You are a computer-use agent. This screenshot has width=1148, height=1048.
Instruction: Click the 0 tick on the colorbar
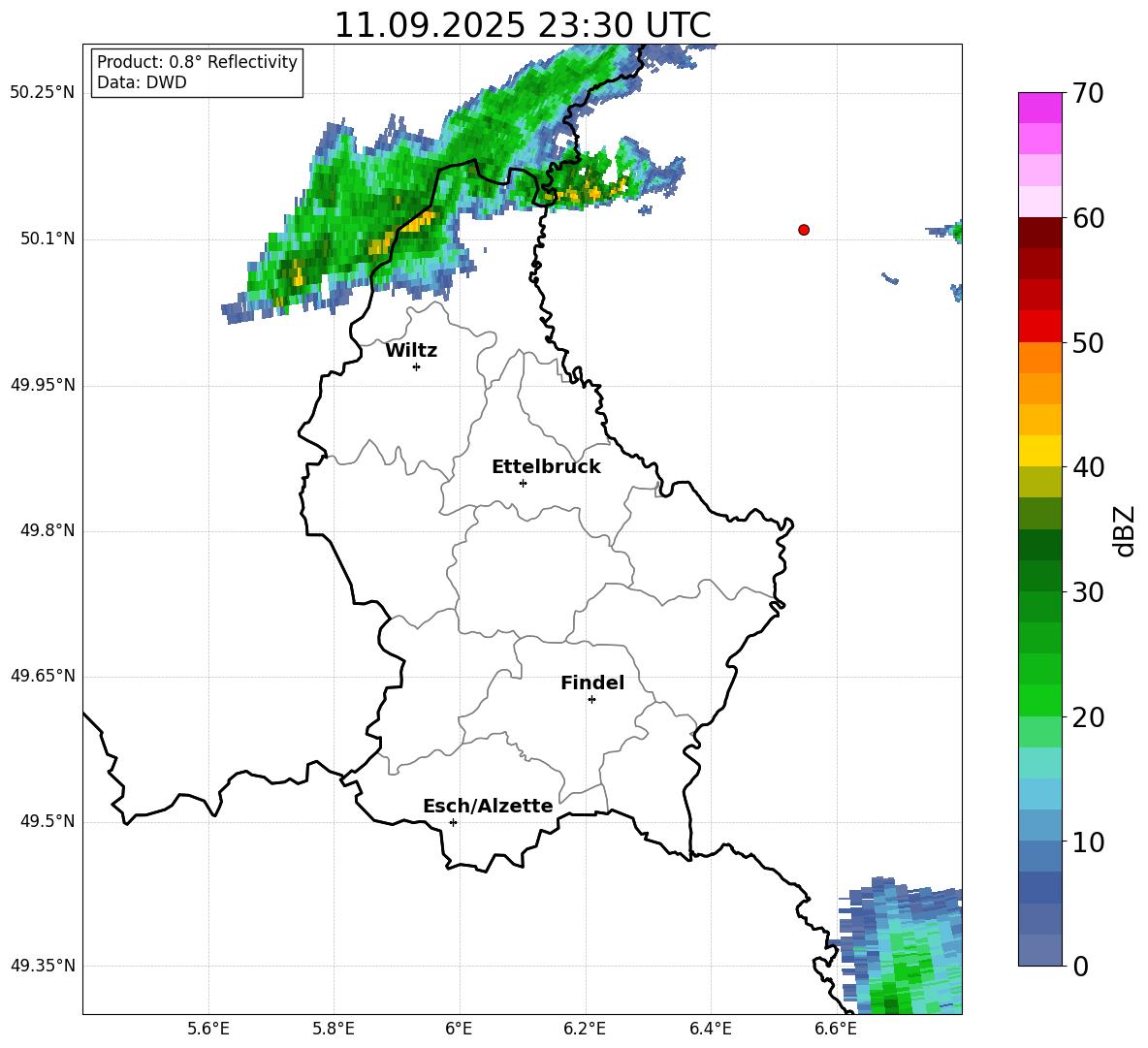click(1080, 967)
